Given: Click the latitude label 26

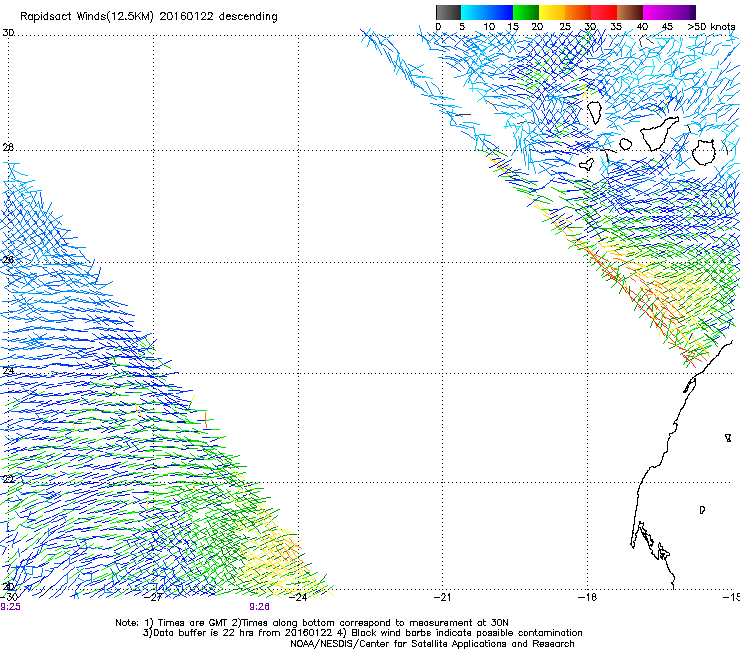Looking at the screenshot, I should tap(8, 260).
